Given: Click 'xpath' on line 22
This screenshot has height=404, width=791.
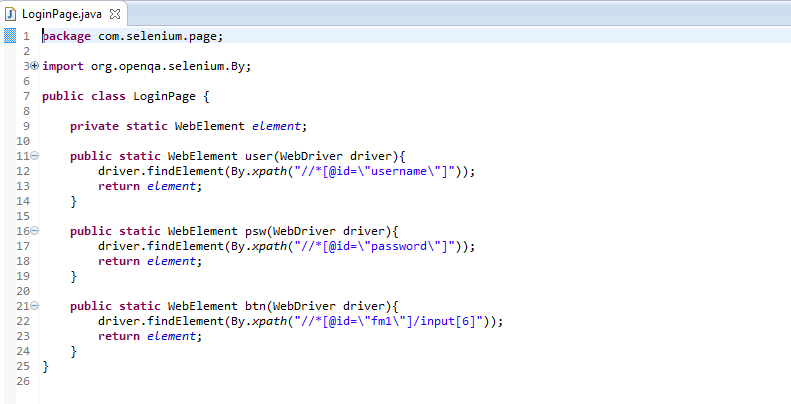Looking at the screenshot, I should (270, 321).
